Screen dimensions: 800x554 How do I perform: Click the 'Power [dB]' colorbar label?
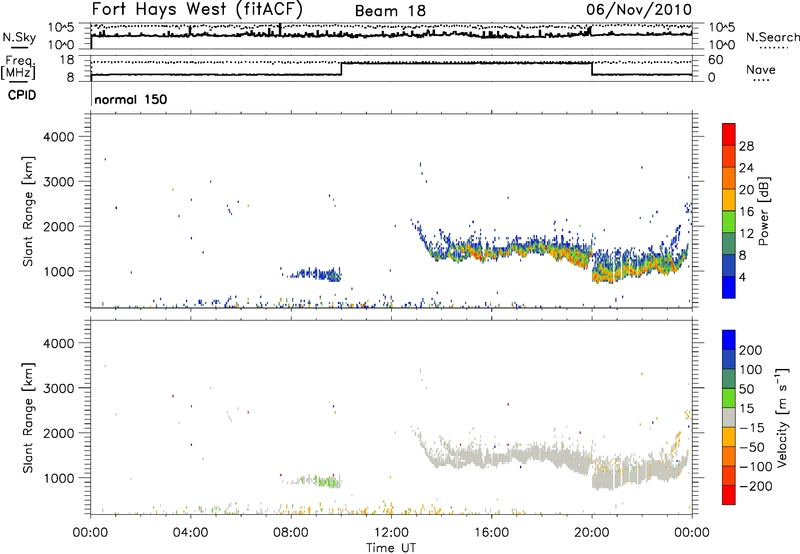pos(763,211)
